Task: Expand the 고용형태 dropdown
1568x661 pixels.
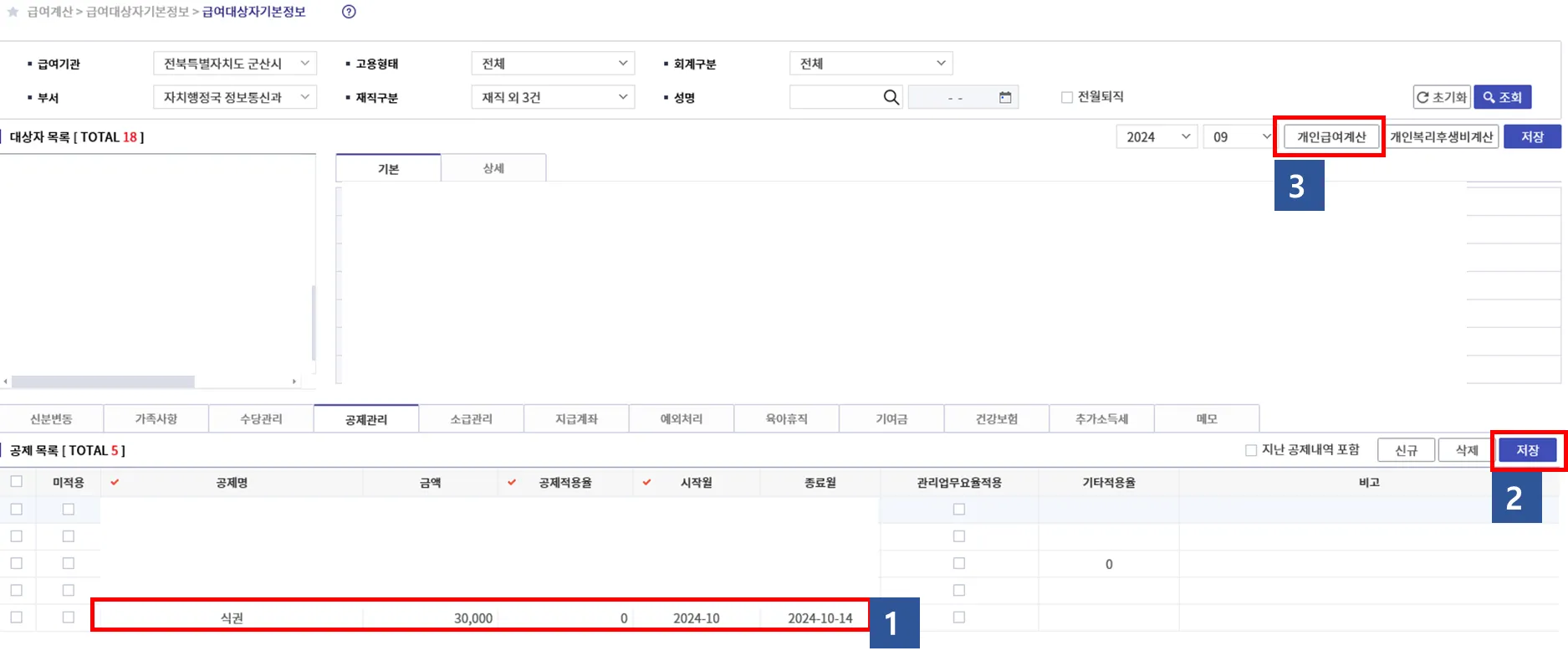Action: pyautogui.click(x=553, y=64)
